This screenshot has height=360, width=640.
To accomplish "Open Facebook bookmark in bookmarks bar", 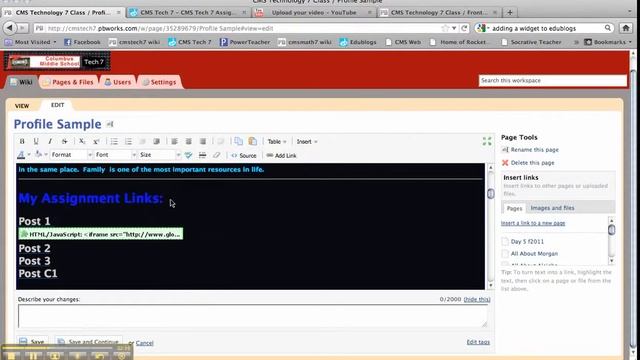I will [82, 42].
